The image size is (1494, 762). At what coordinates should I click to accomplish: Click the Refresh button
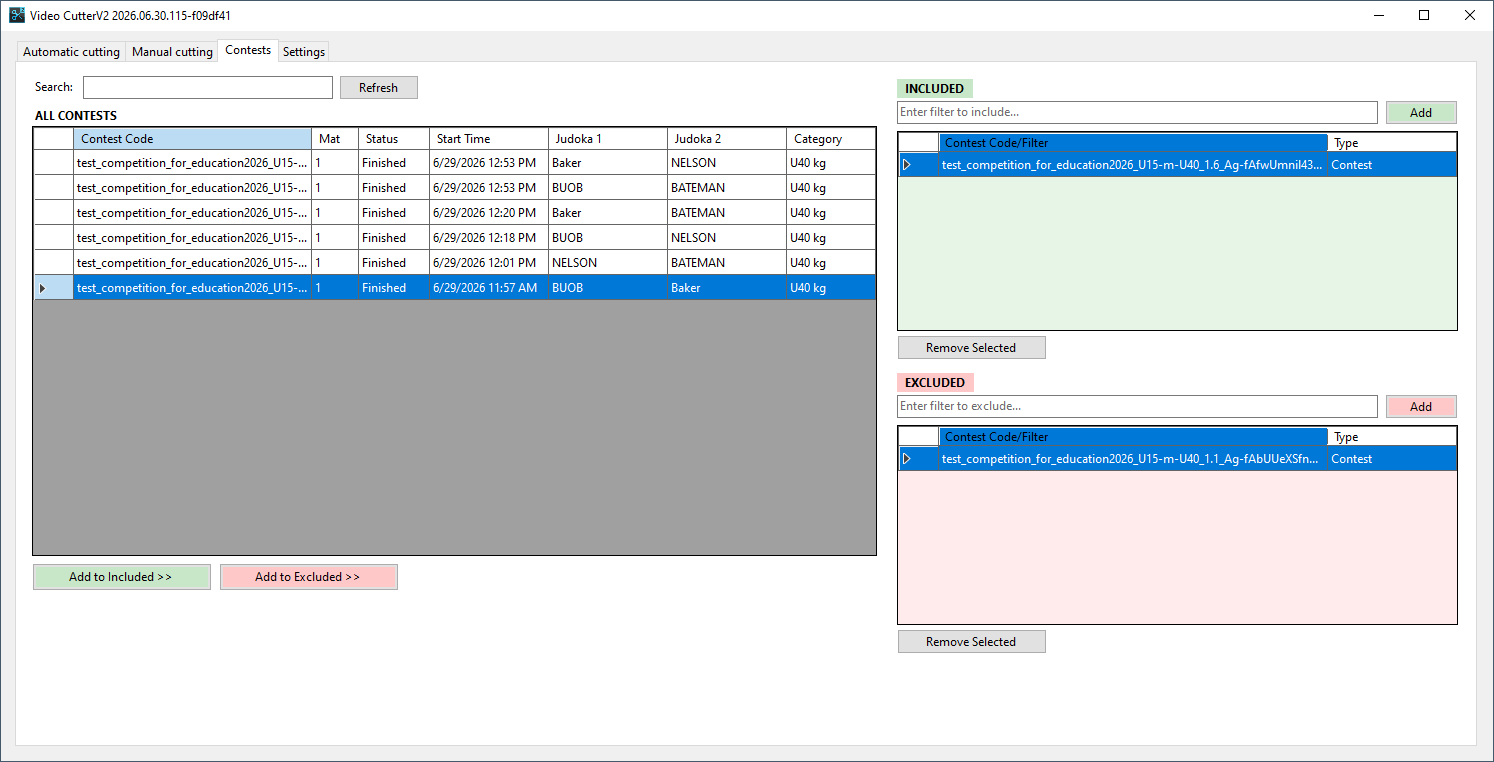pos(379,88)
